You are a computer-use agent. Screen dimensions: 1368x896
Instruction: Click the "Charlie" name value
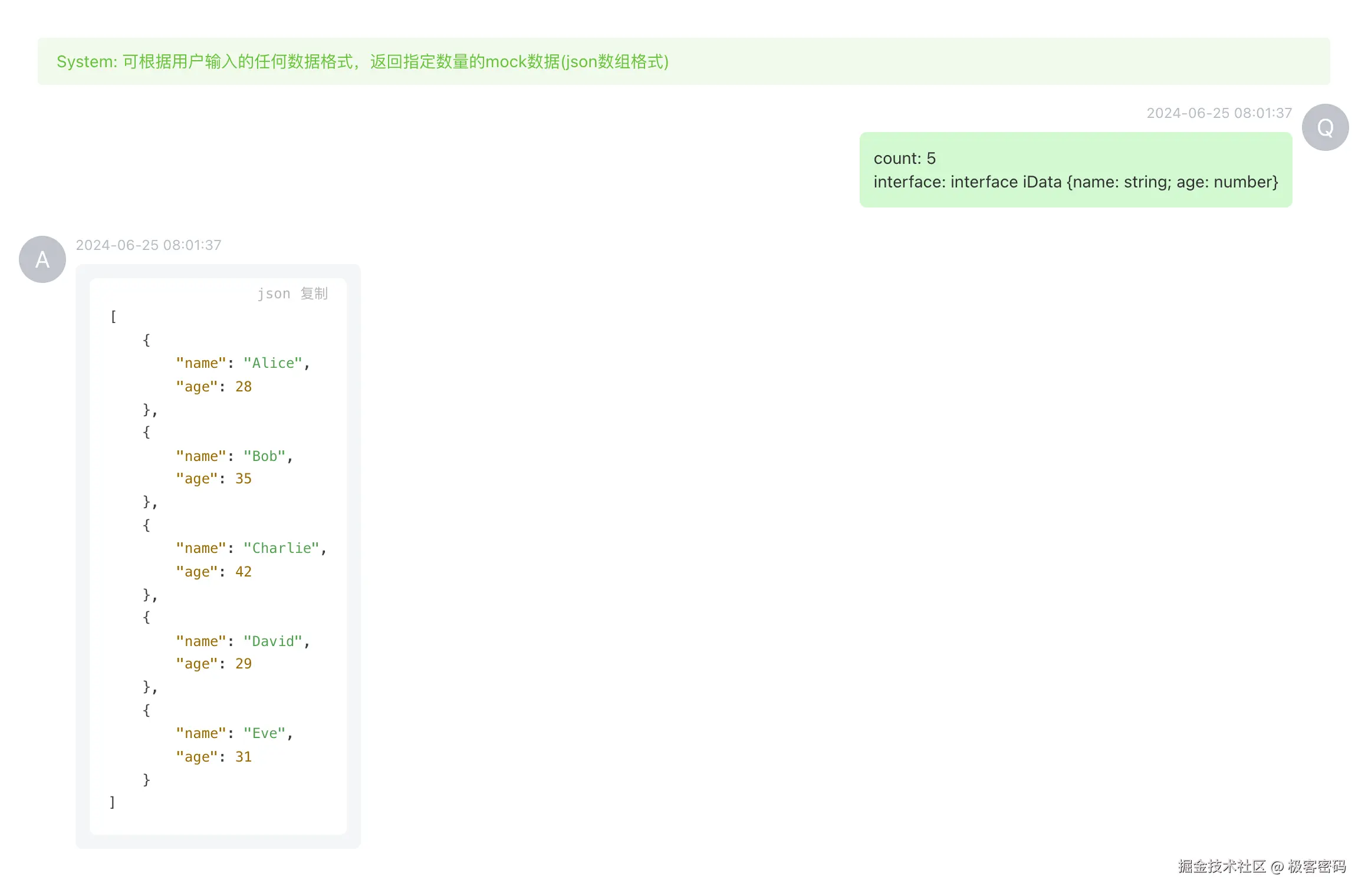[x=281, y=548]
